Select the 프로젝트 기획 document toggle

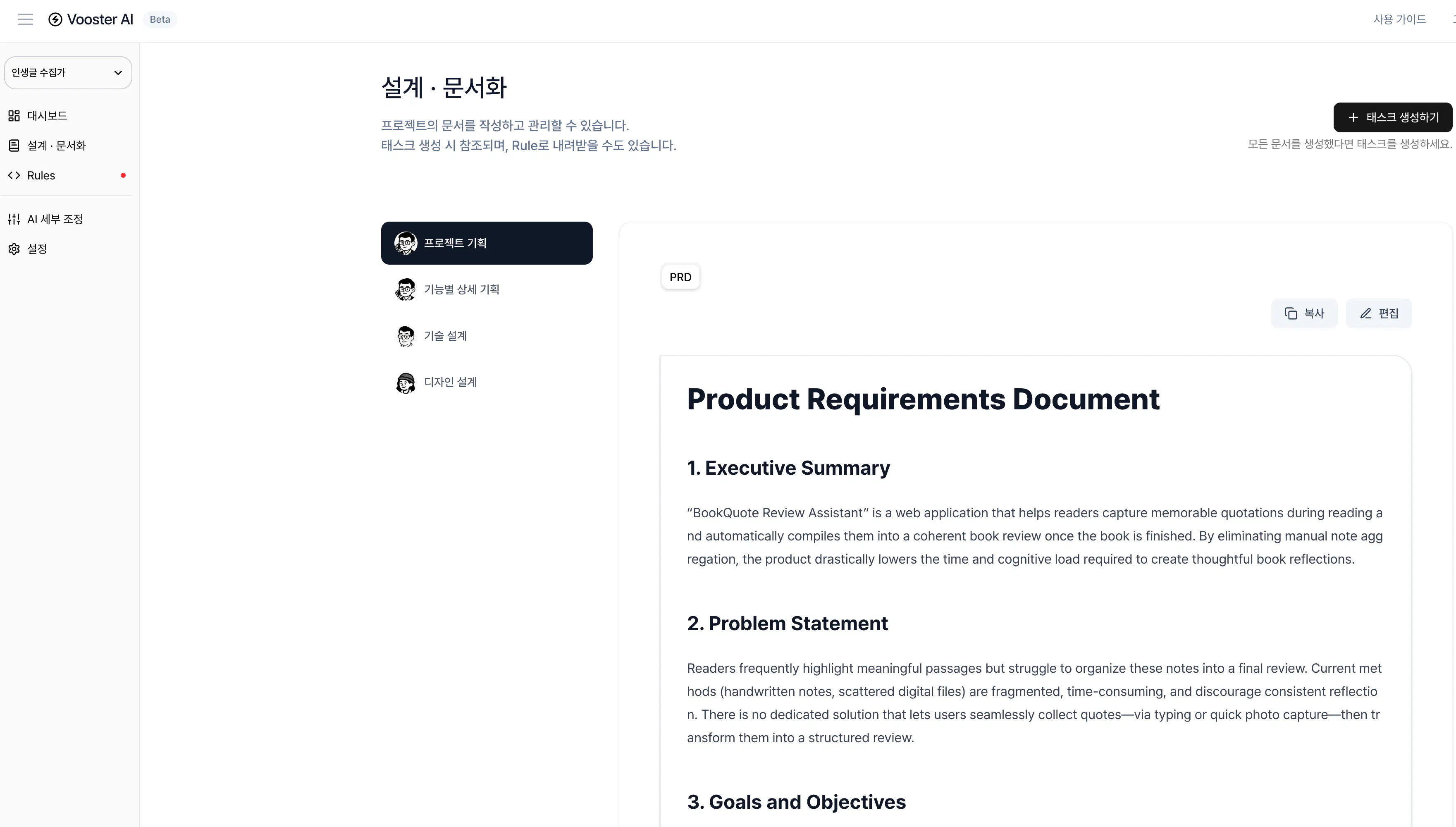click(487, 243)
